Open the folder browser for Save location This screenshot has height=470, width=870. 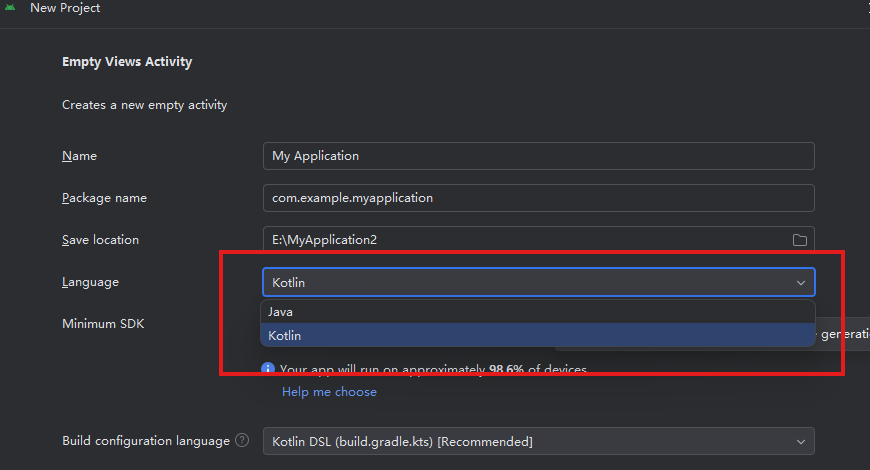[x=800, y=240]
